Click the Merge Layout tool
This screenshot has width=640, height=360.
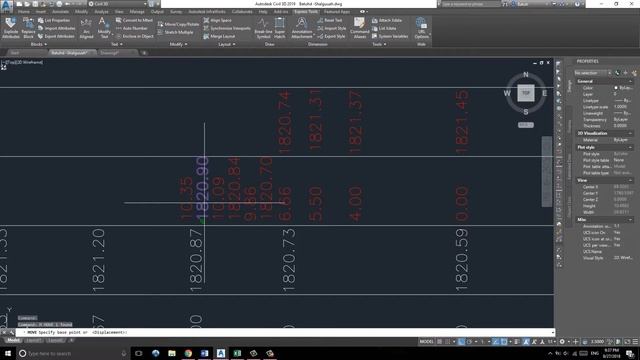click(219, 36)
